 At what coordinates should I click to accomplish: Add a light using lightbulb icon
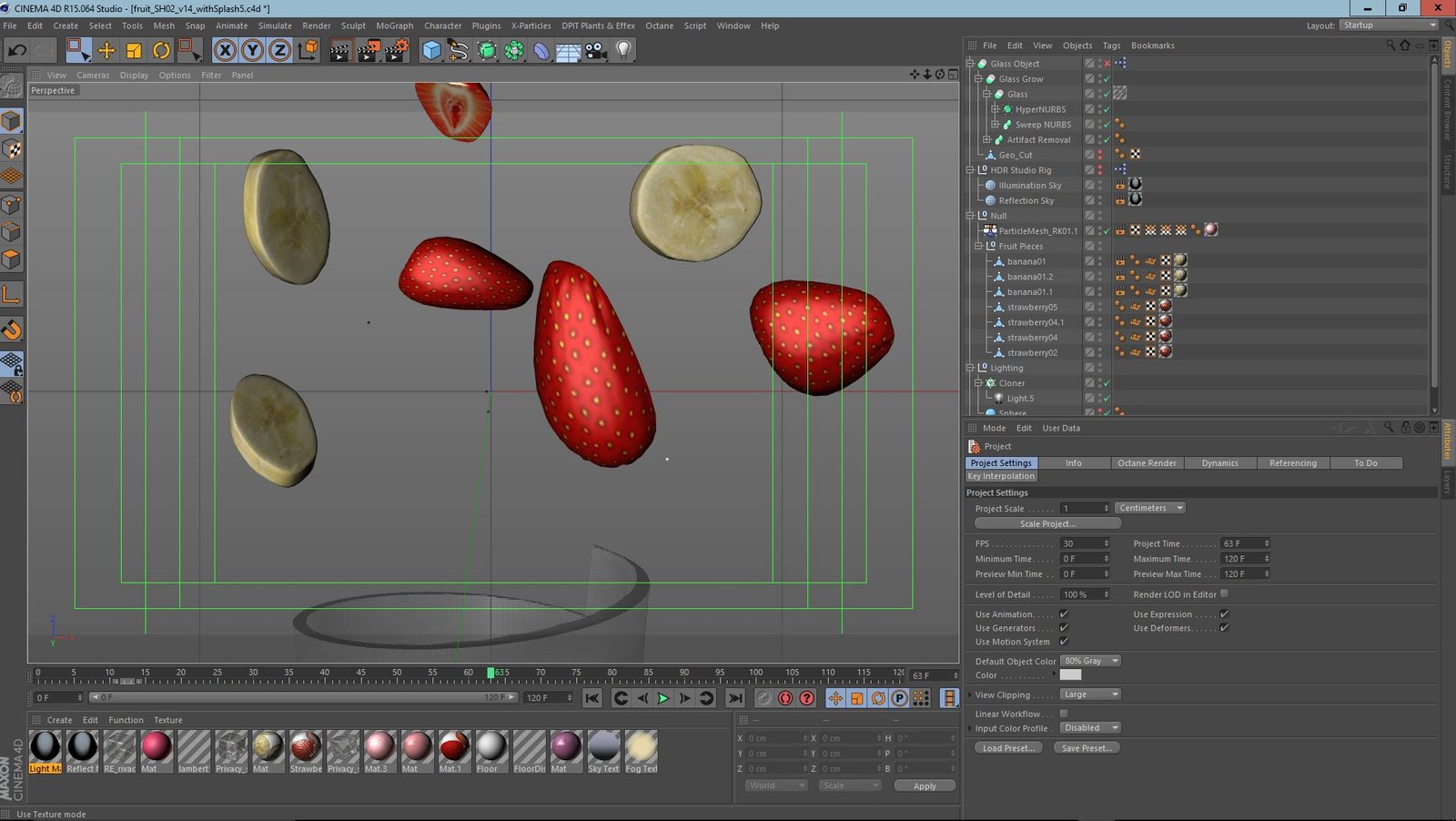tap(623, 51)
